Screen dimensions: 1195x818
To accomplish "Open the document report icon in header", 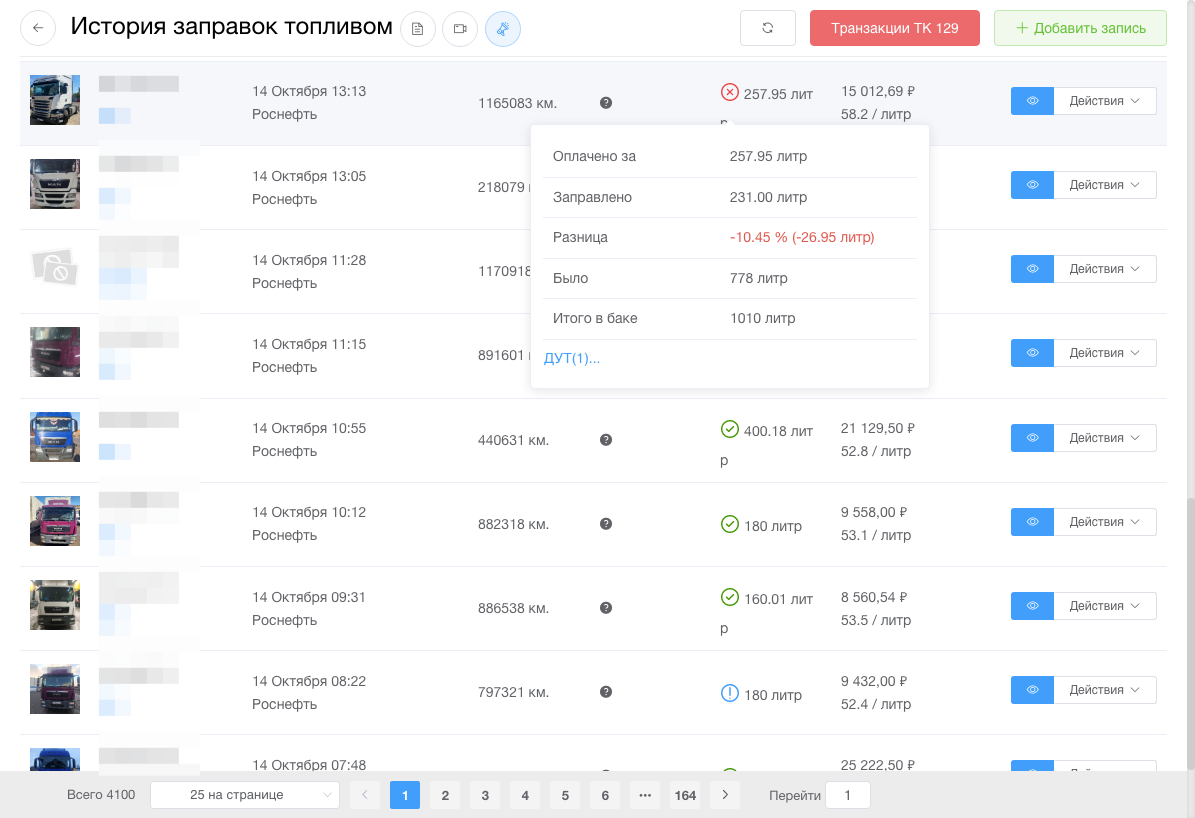I will pos(418,29).
